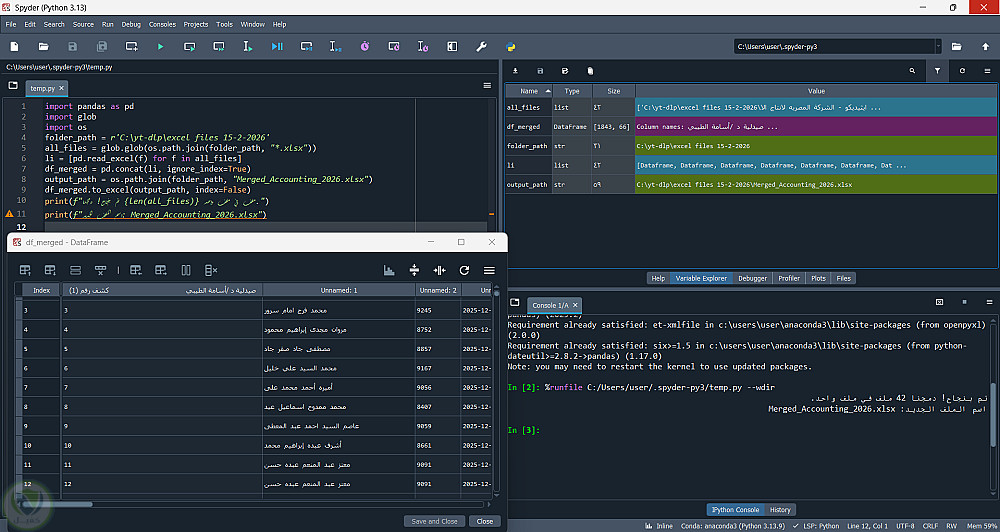Refresh the df_merged DataFrame viewer
Image resolution: width=1000 pixels, height=532 pixels.
464,270
